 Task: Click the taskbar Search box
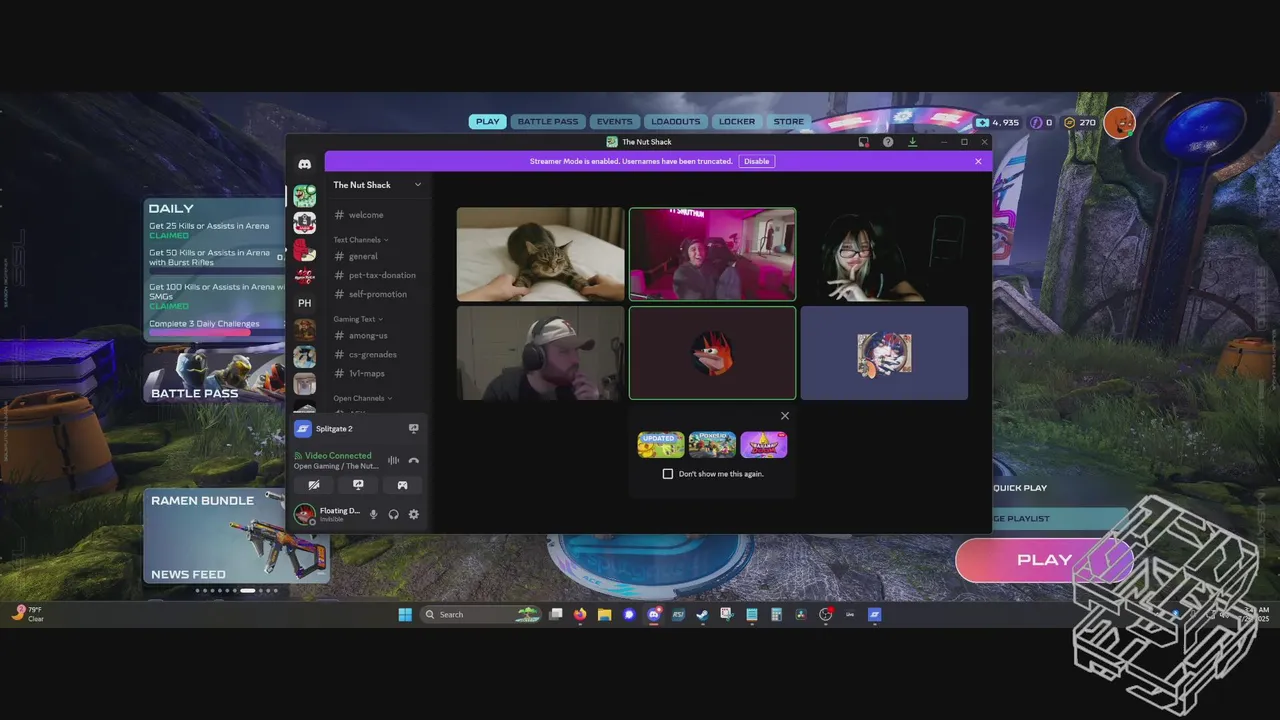point(481,615)
